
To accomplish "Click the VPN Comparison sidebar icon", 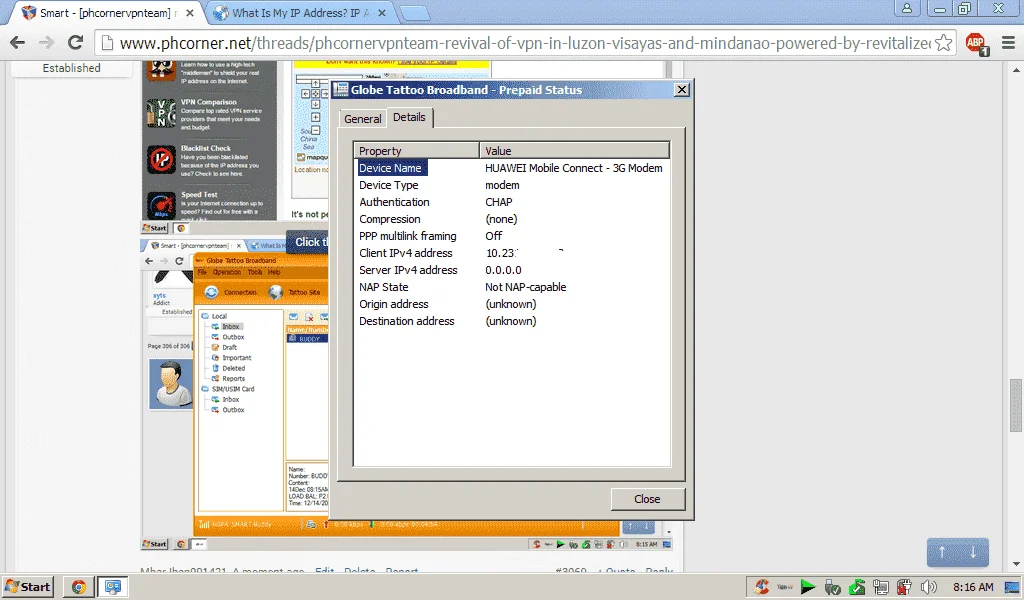I will pyautogui.click(x=161, y=114).
